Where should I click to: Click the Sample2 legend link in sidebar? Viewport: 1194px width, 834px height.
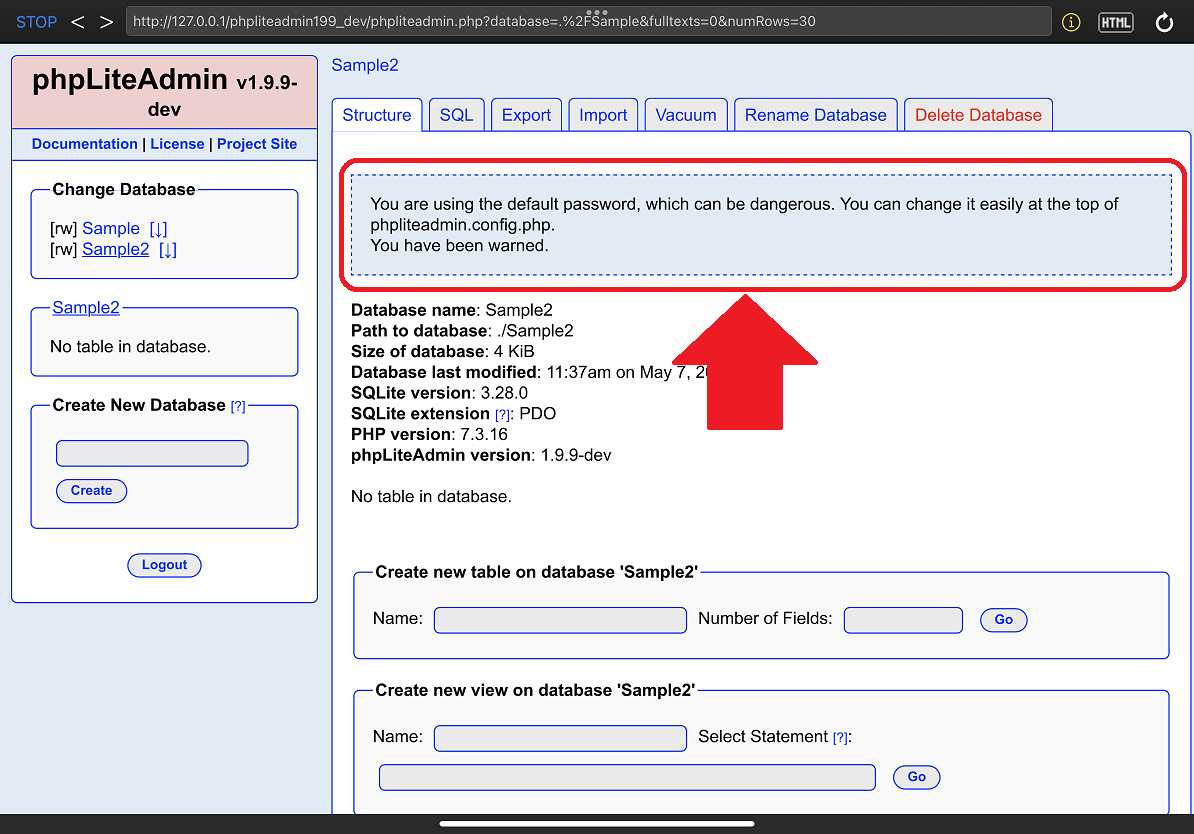coord(86,308)
